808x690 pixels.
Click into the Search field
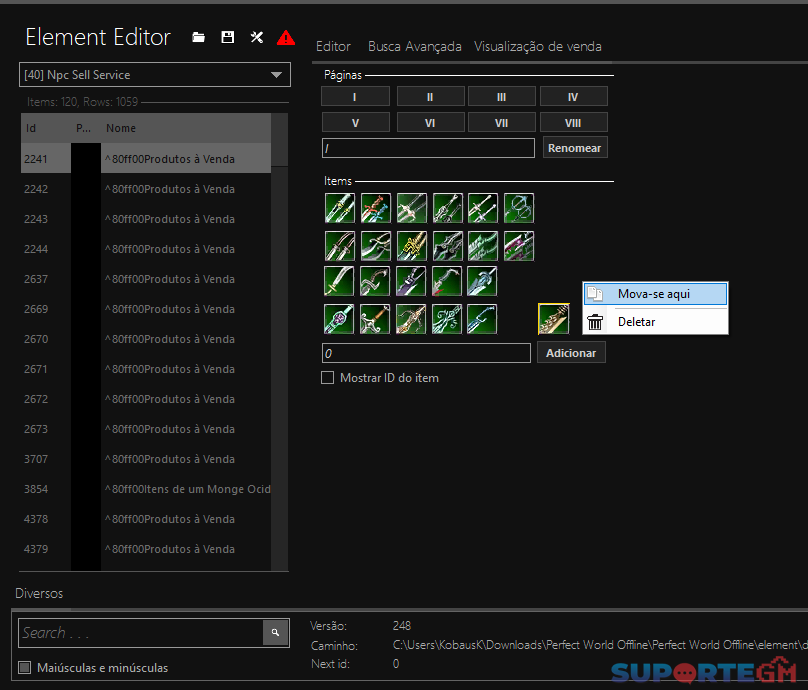point(141,633)
